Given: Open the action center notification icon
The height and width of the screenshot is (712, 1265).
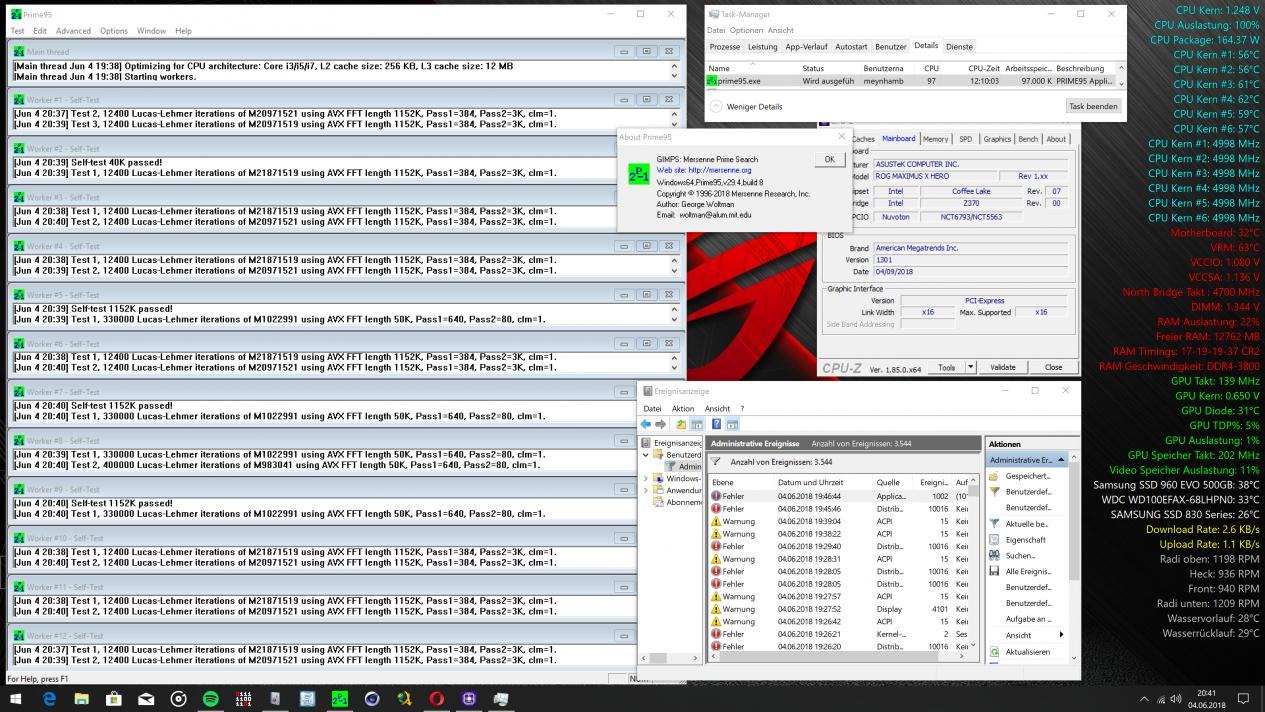Looking at the screenshot, I should pos(1244,698).
